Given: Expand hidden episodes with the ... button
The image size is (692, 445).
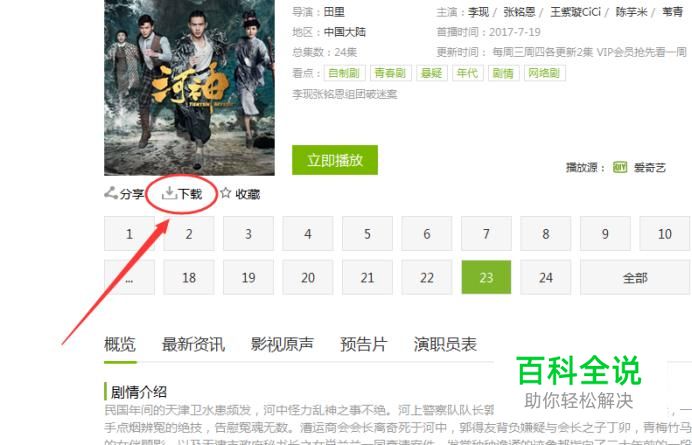Looking at the screenshot, I should pos(129,277).
